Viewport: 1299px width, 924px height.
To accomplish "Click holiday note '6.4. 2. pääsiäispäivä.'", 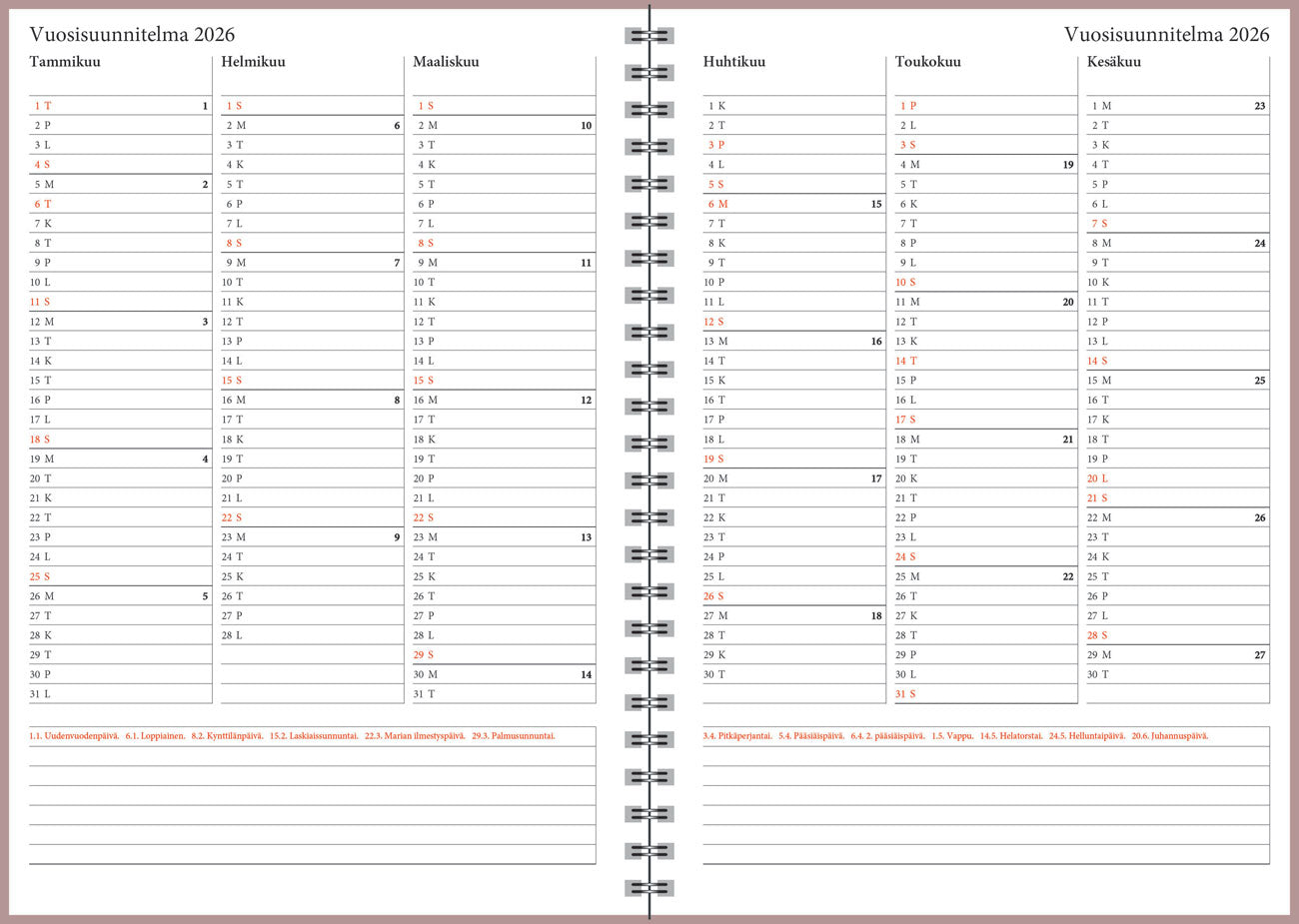I will tap(887, 736).
